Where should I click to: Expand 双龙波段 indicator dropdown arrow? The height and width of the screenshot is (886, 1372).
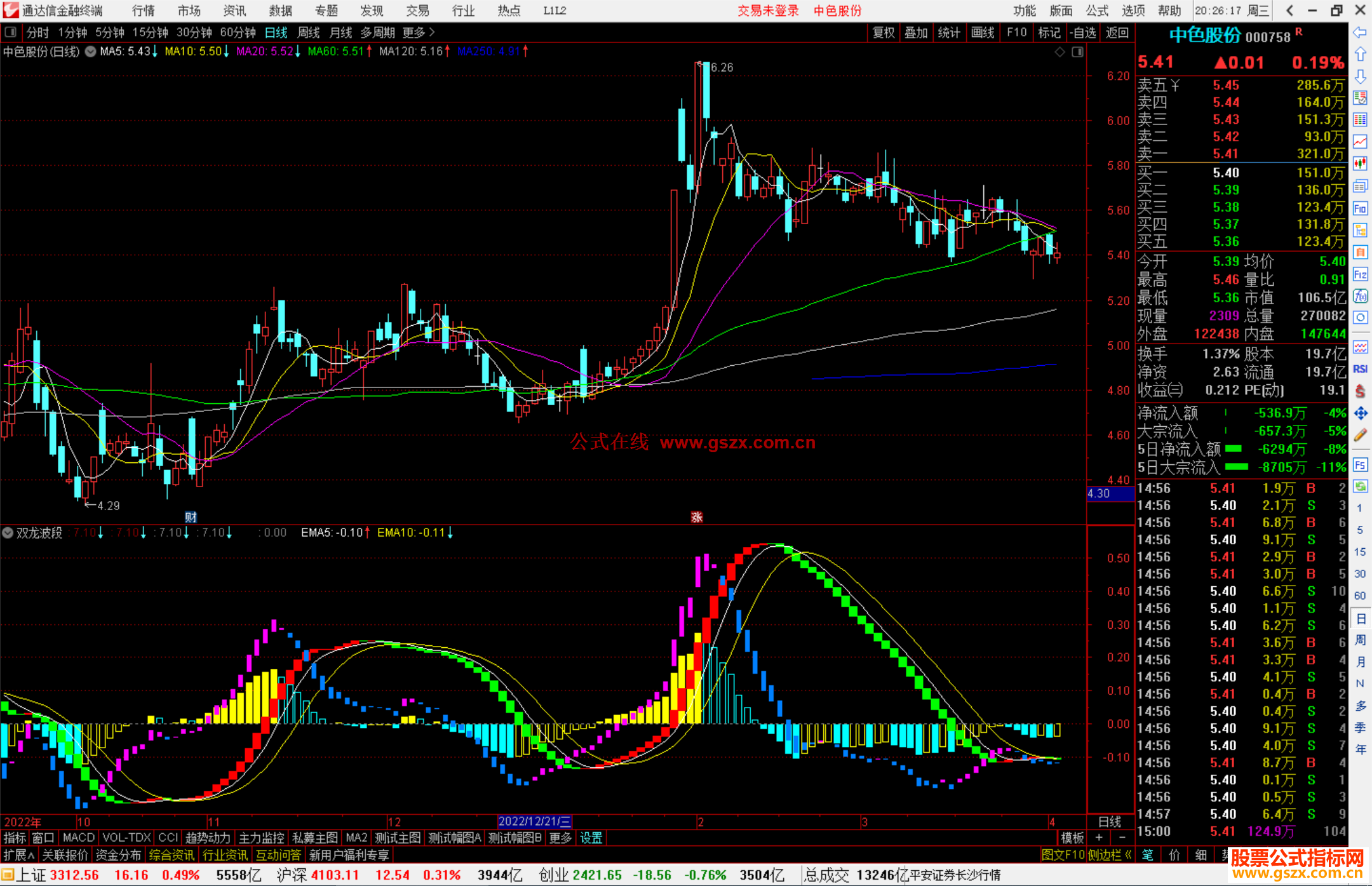coord(8,533)
